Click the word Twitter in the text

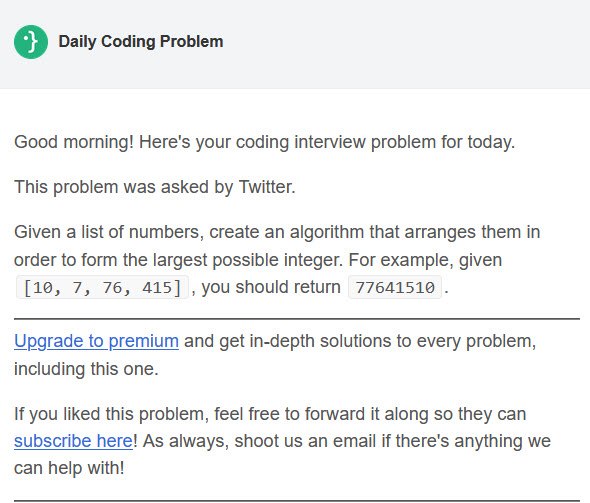(267, 187)
